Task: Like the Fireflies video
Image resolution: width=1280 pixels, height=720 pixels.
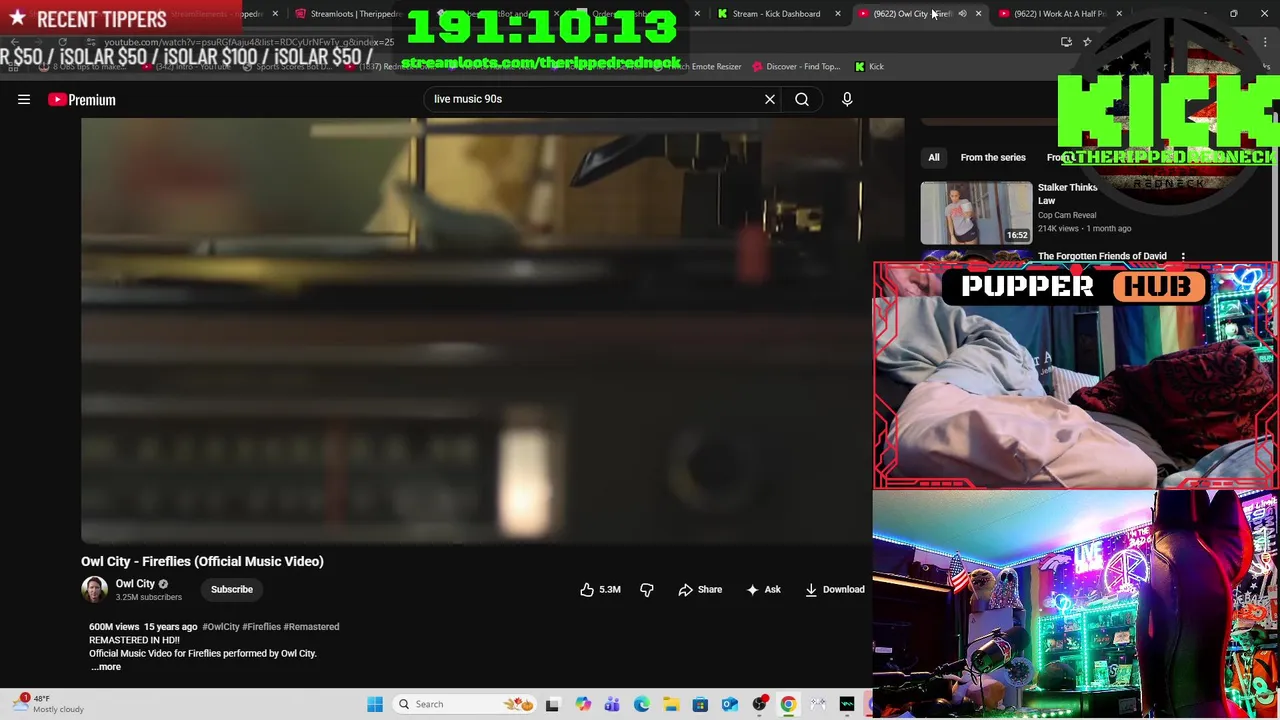Action: point(600,590)
